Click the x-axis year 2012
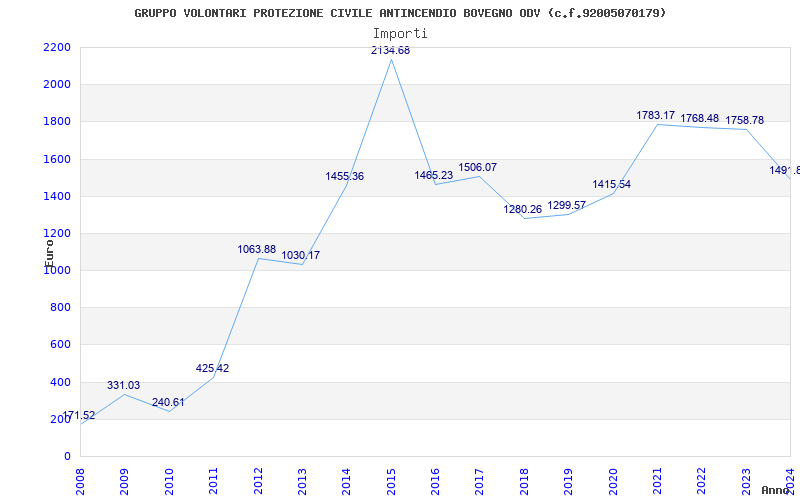Viewport: 800px width, 500px height. [258, 481]
